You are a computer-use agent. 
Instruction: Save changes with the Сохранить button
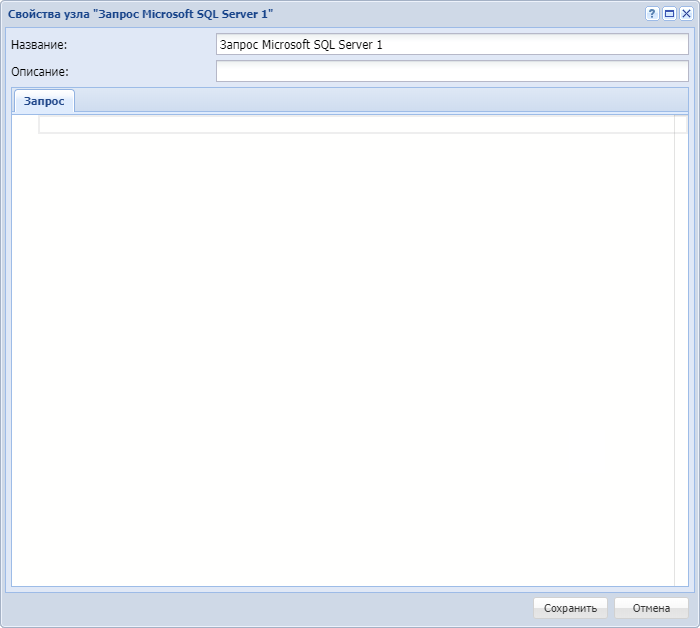pyautogui.click(x=570, y=608)
